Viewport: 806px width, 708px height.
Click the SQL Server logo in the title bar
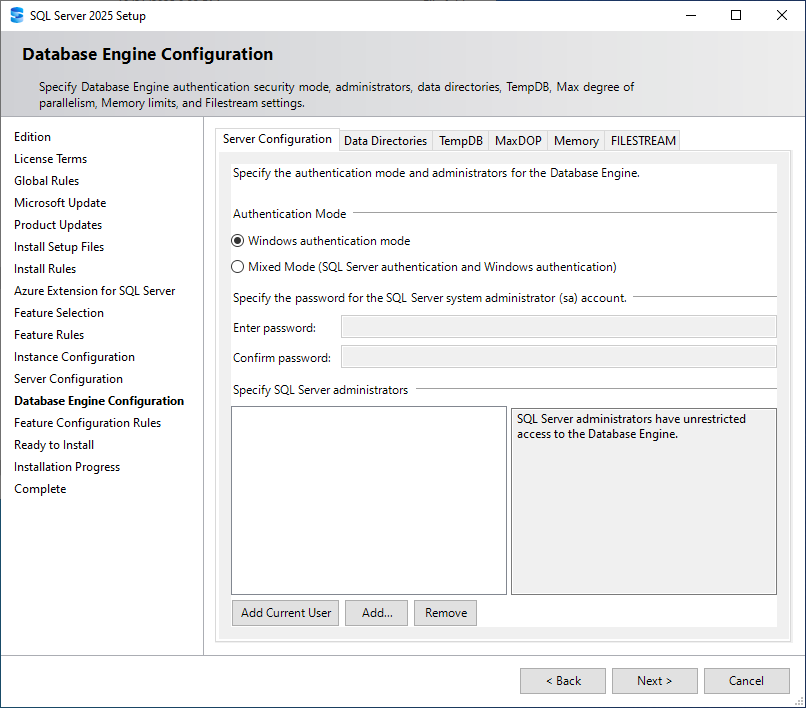click(x=17, y=15)
